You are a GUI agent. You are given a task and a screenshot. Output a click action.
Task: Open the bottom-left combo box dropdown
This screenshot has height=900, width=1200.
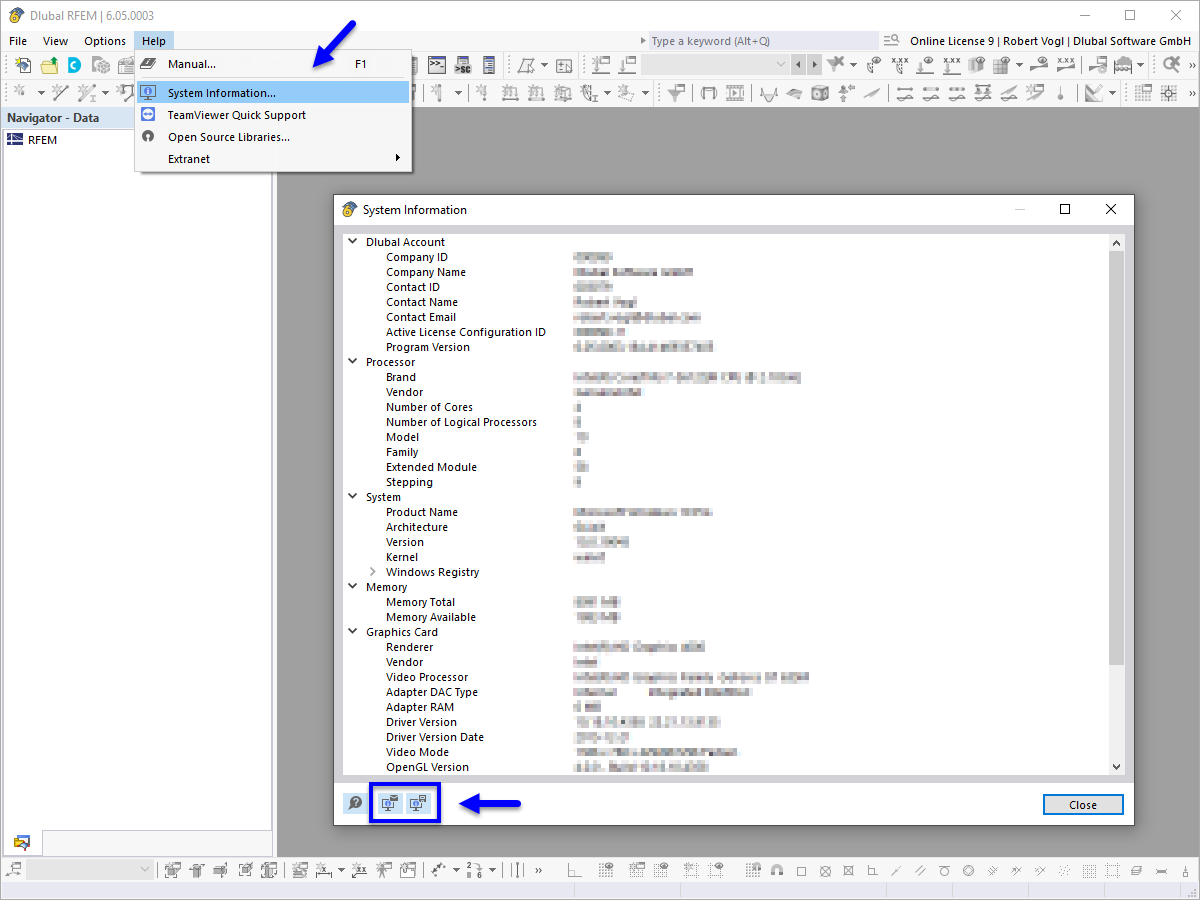pyautogui.click(x=145, y=870)
